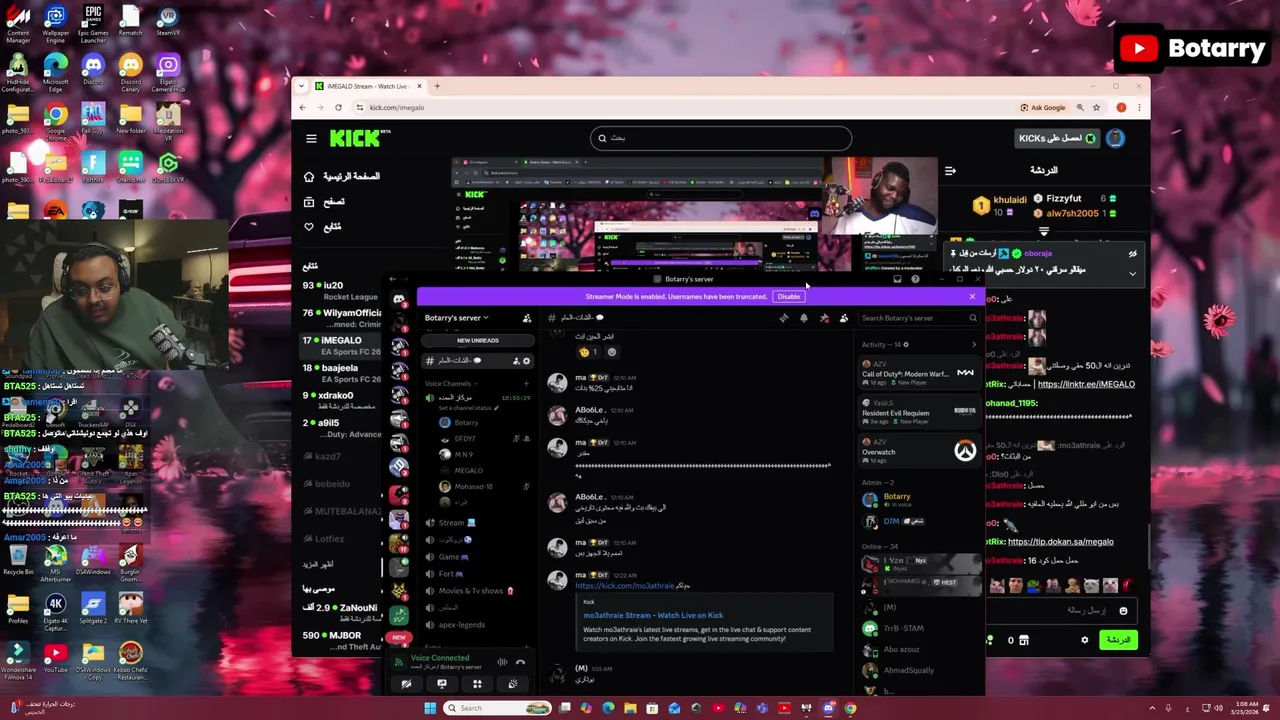The image size is (1280, 720).
Task: Toggle noise suppression next to Voice Connected
Action: [x=502, y=662]
